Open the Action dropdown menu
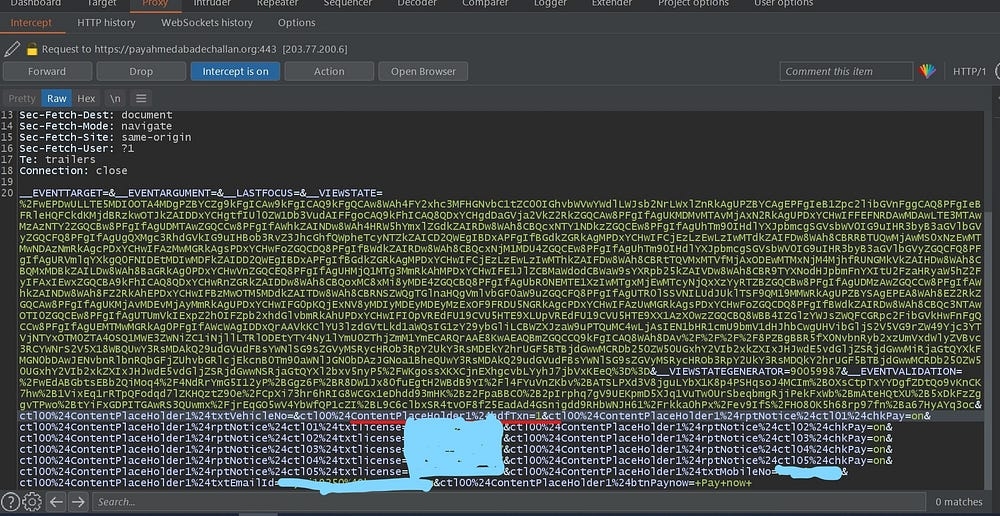Viewport: 1000px width, 516px height. click(x=329, y=71)
